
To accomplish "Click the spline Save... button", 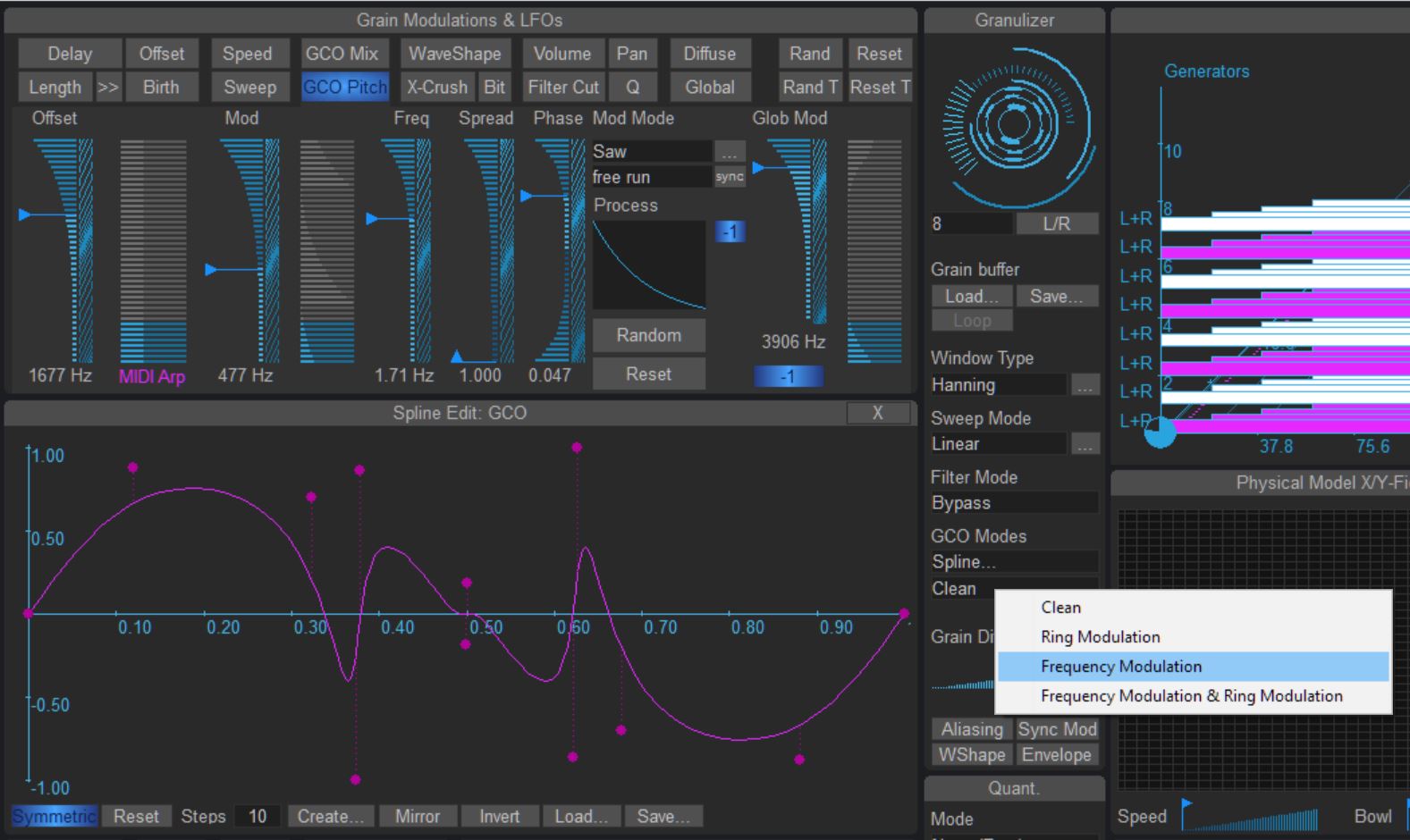I will pos(663,816).
